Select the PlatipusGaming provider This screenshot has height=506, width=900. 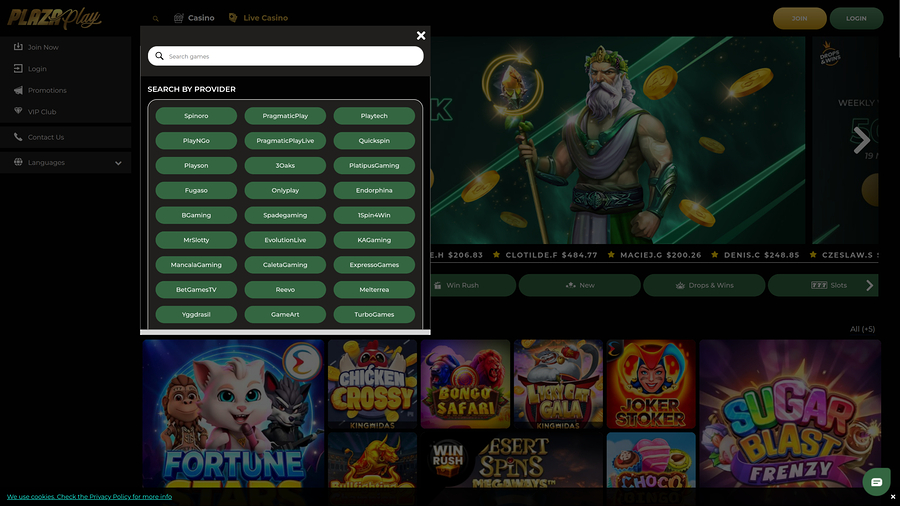point(374,165)
